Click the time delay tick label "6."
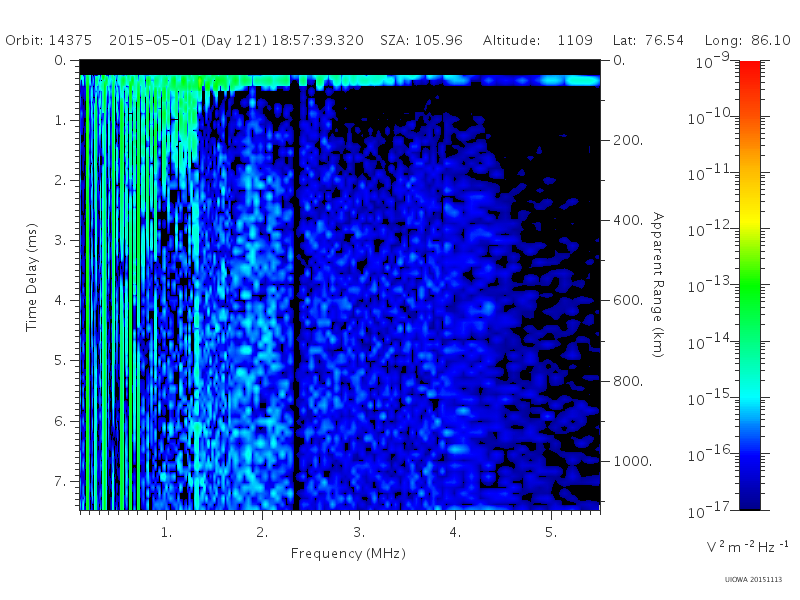The image size is (800, 600). click(60, 421)
